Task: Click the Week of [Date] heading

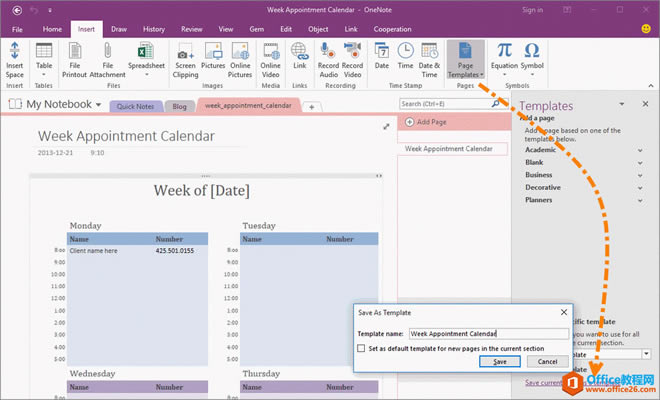Action: [202, 191]
